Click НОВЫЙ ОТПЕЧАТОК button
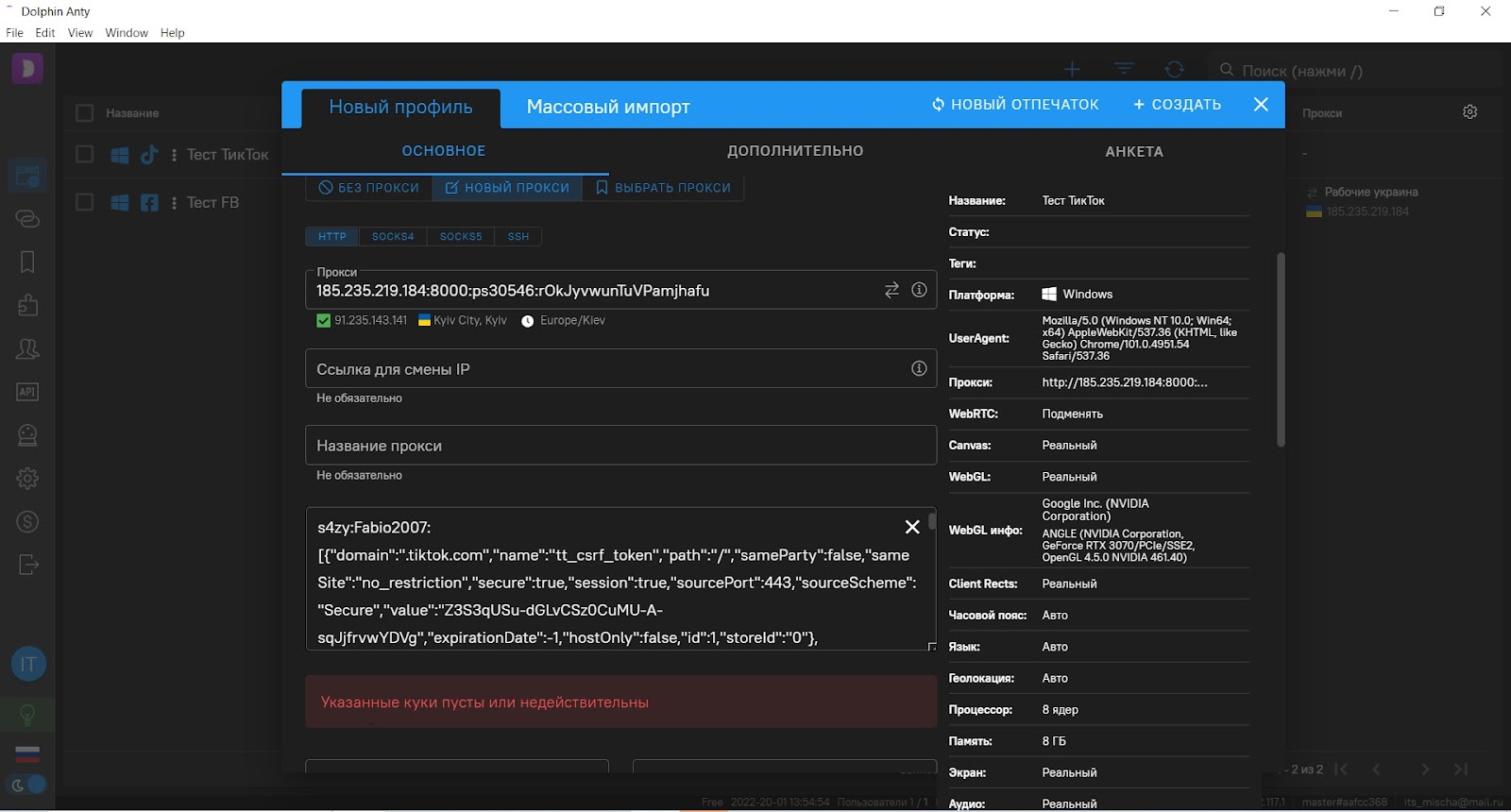 1015,104
